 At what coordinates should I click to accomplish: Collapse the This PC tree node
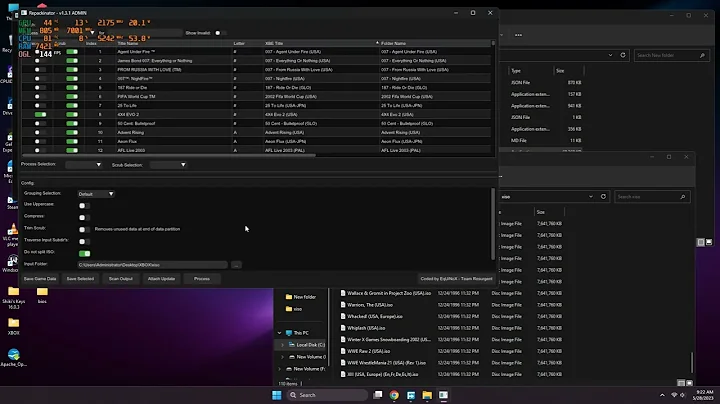279,333
